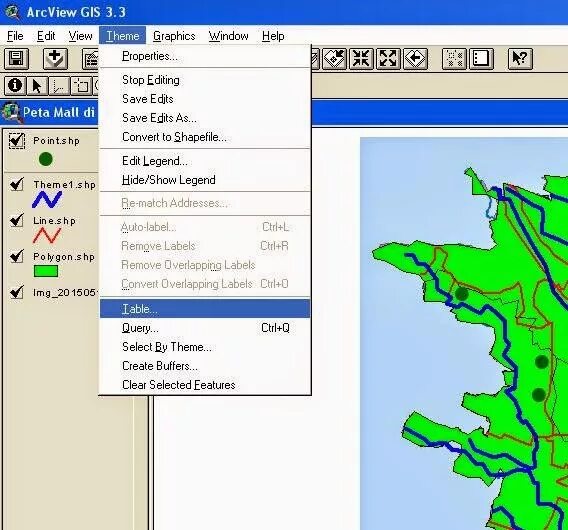The image size is (568, 530).
Task: Click the Clear Selected Features toolbar icon
Action: pos(481,58)
